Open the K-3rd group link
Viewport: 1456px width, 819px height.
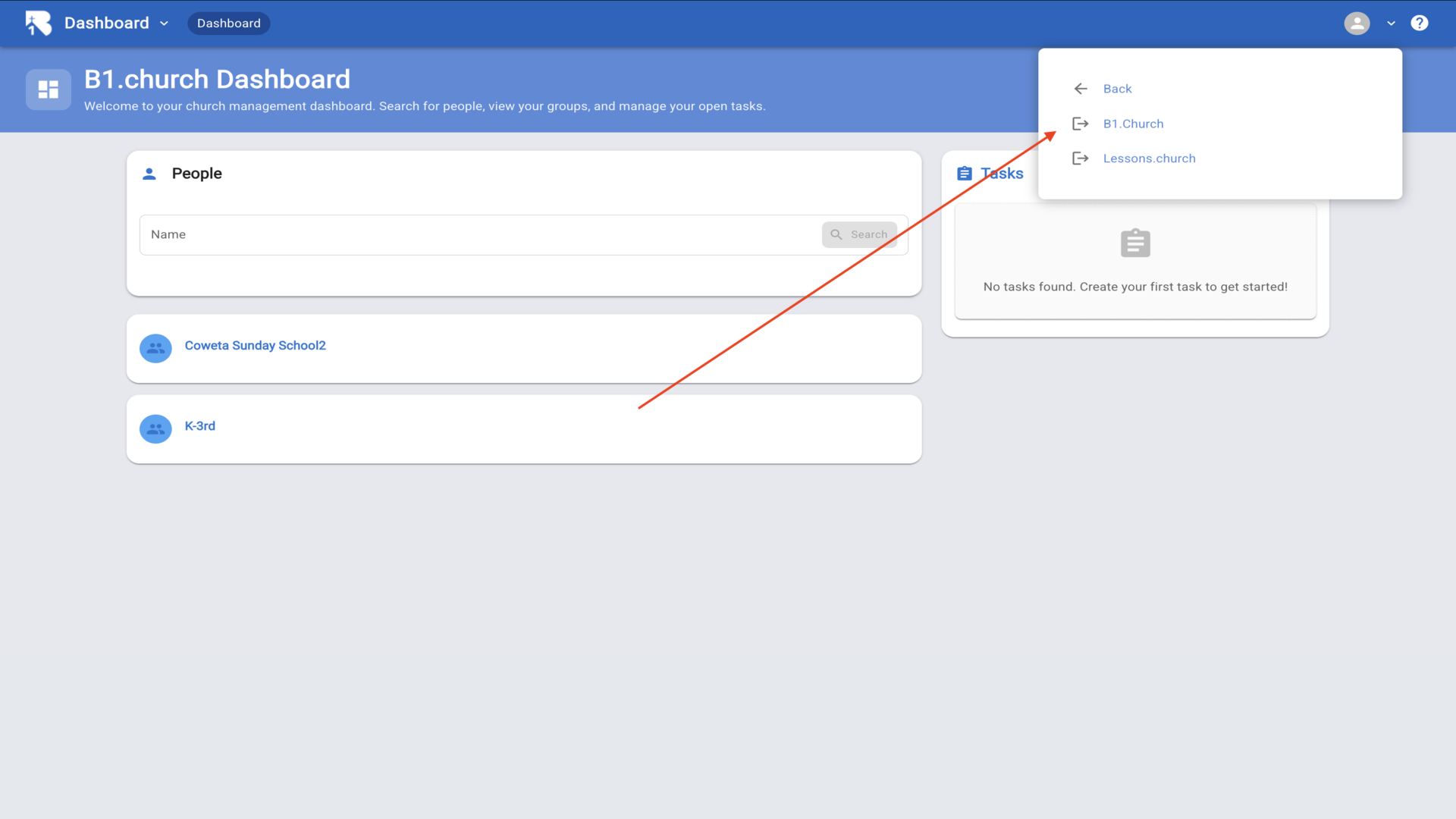(x=200, y=426)
